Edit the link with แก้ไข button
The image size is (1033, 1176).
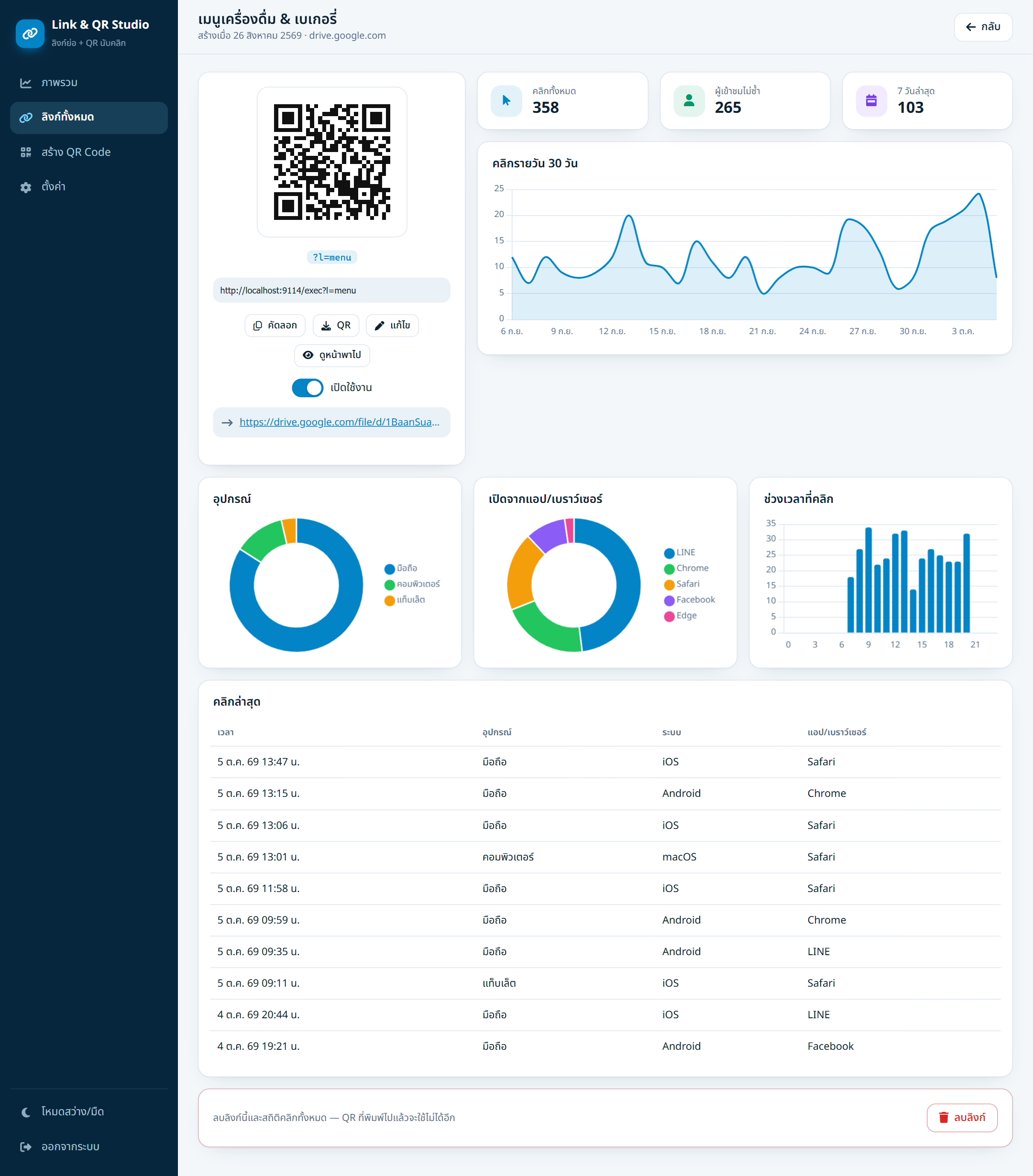(x=392, y=326)
